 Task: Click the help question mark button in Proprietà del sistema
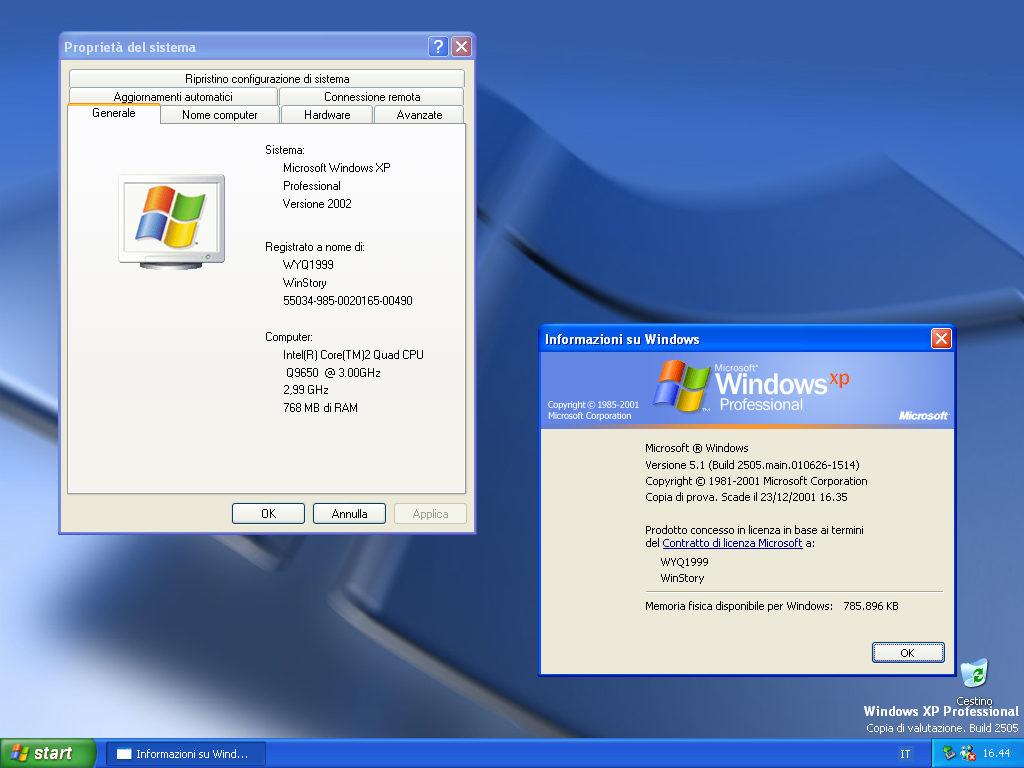438,46
